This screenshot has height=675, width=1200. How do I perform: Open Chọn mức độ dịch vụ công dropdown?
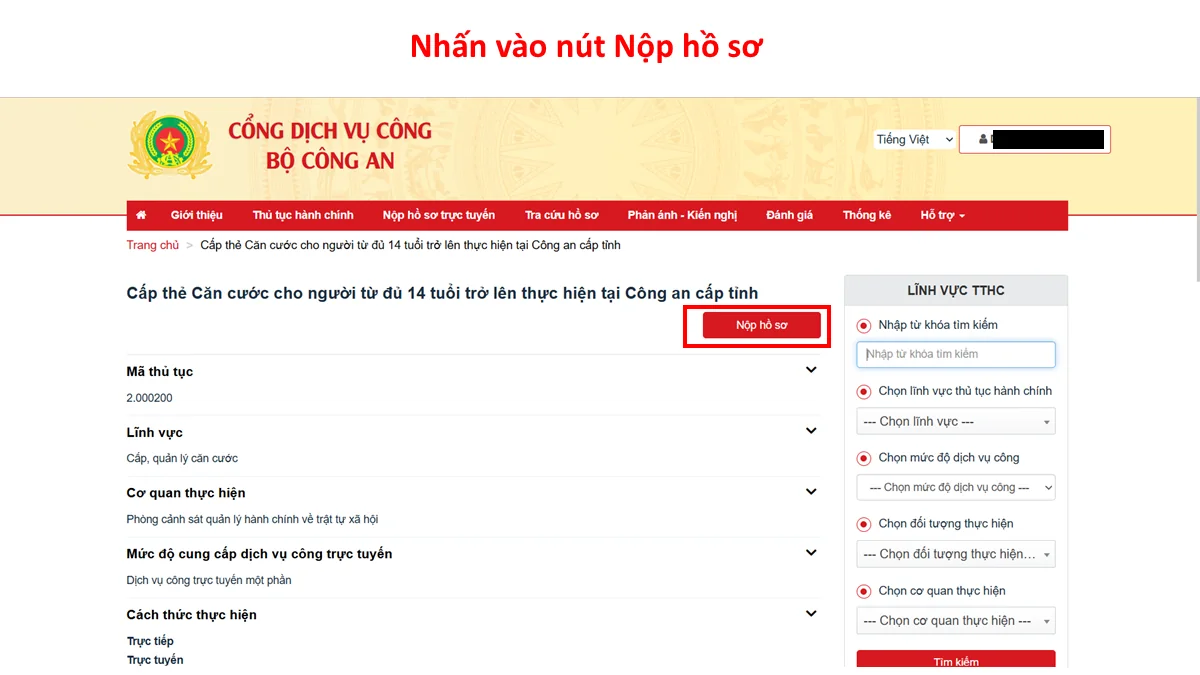click(956, 488)
